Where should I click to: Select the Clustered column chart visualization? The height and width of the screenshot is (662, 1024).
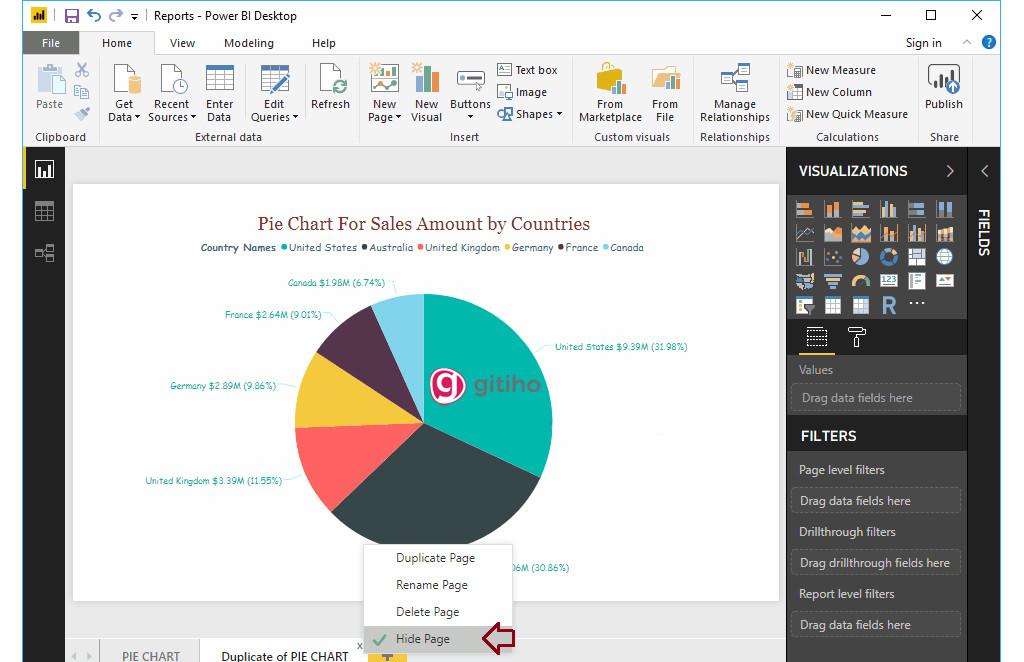[x=889, y=209]
